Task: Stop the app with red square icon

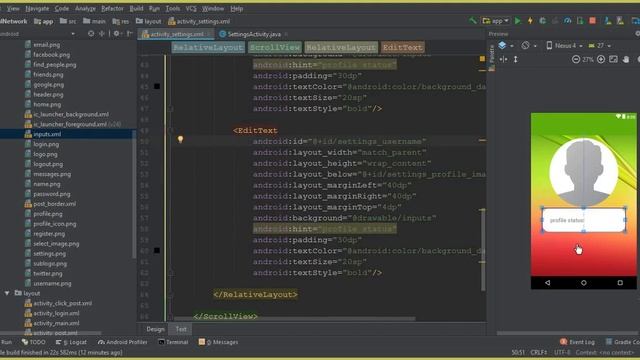Action: [593, 20]
